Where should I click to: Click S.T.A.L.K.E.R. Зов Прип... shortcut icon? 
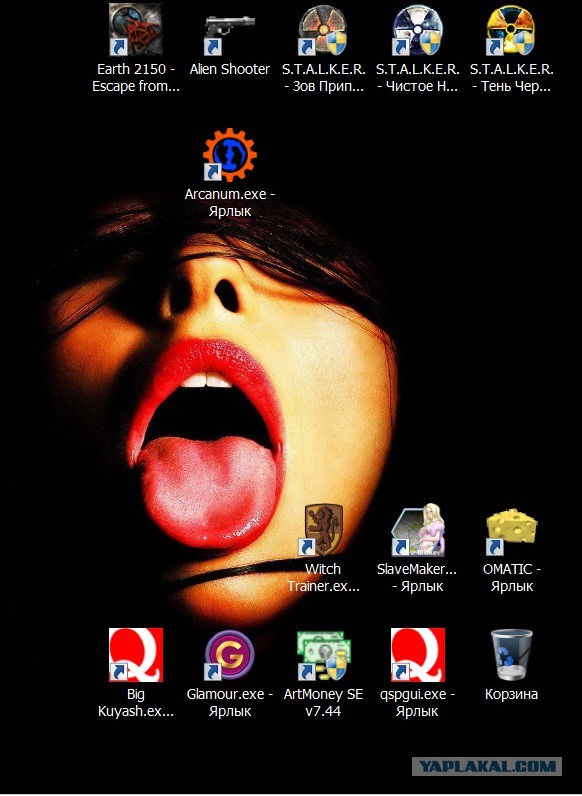click(323, 29)
